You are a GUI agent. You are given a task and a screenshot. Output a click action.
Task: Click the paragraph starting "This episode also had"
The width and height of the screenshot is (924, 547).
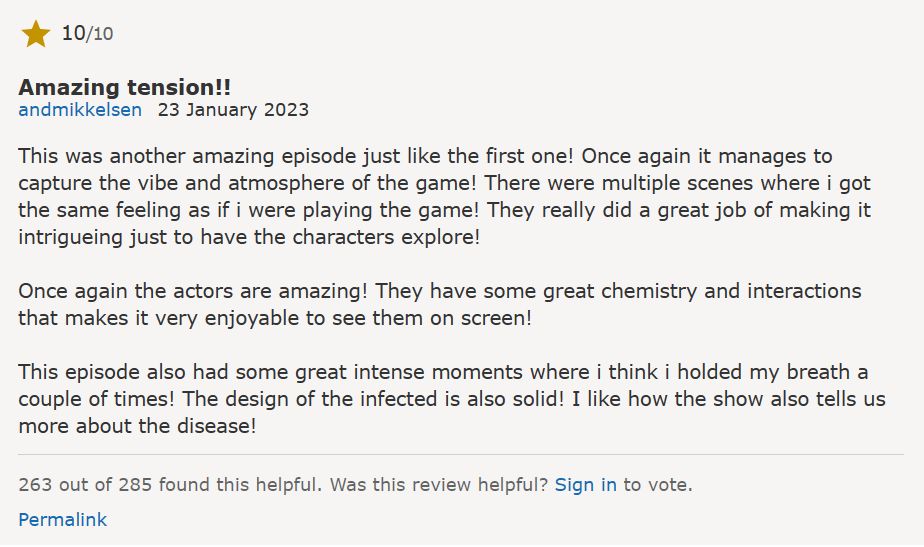pyautogui.click(x=451, y=399)
